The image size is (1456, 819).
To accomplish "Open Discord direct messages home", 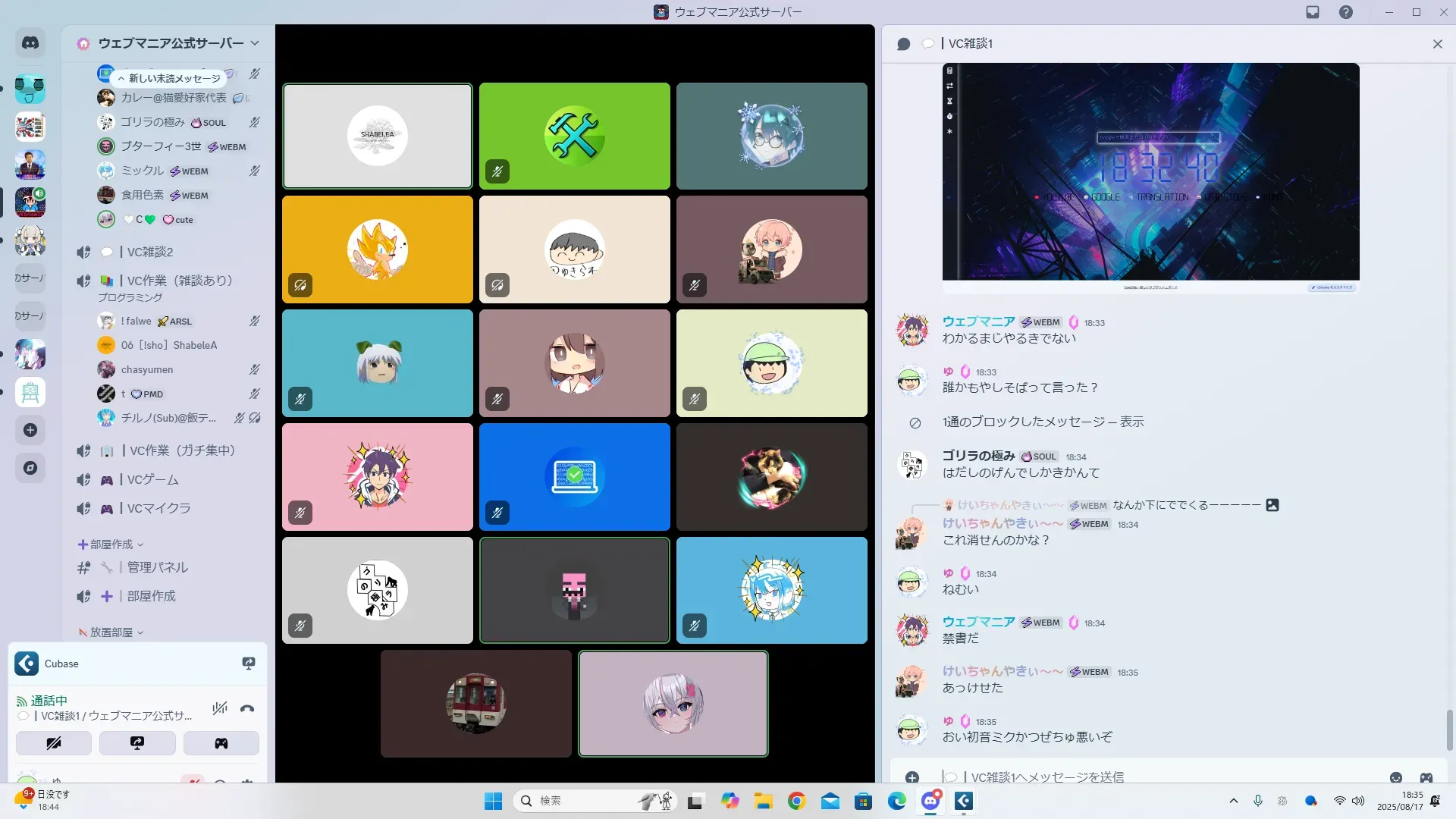I will (30, 43).
